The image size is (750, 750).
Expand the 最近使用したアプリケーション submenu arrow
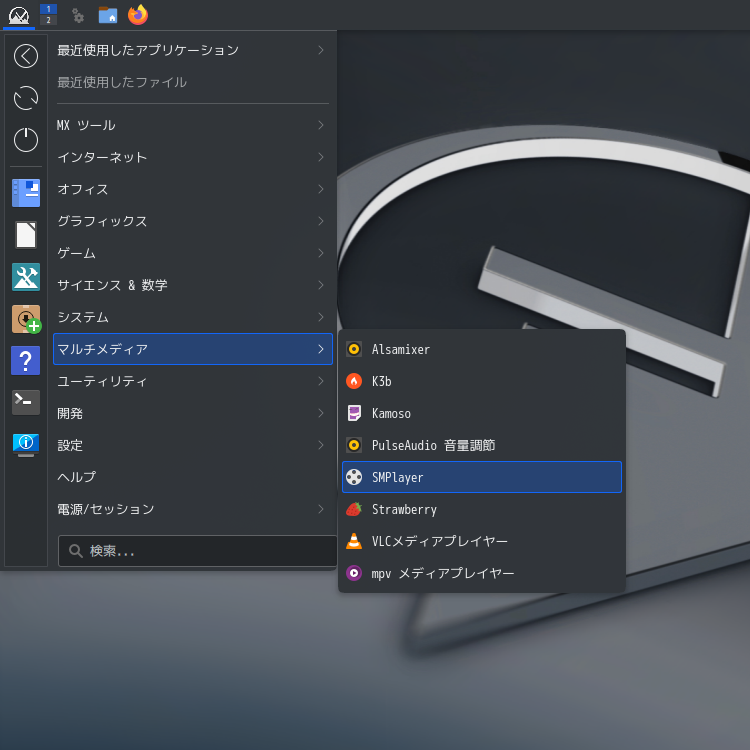point(321,50)
